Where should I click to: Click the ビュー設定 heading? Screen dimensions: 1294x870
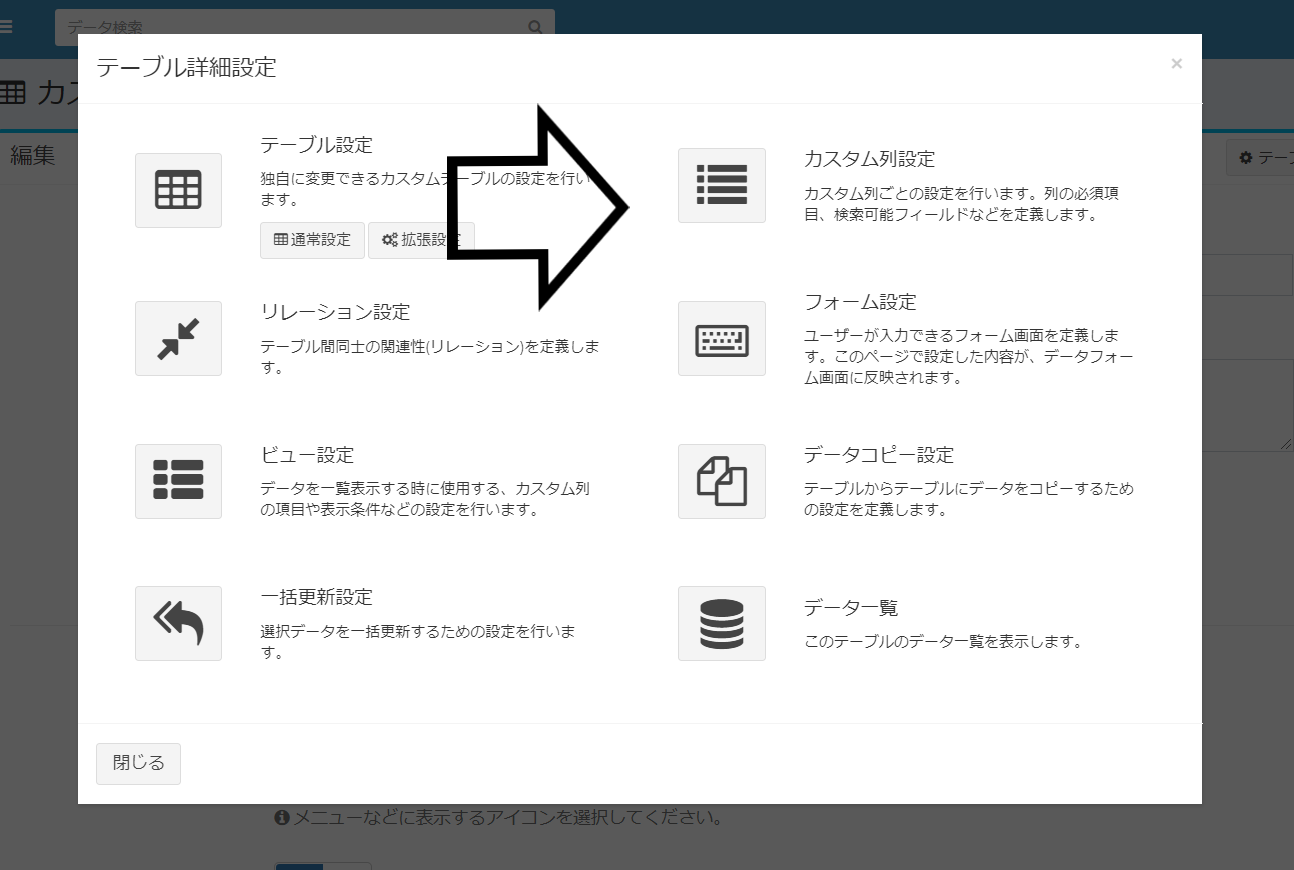307,455
